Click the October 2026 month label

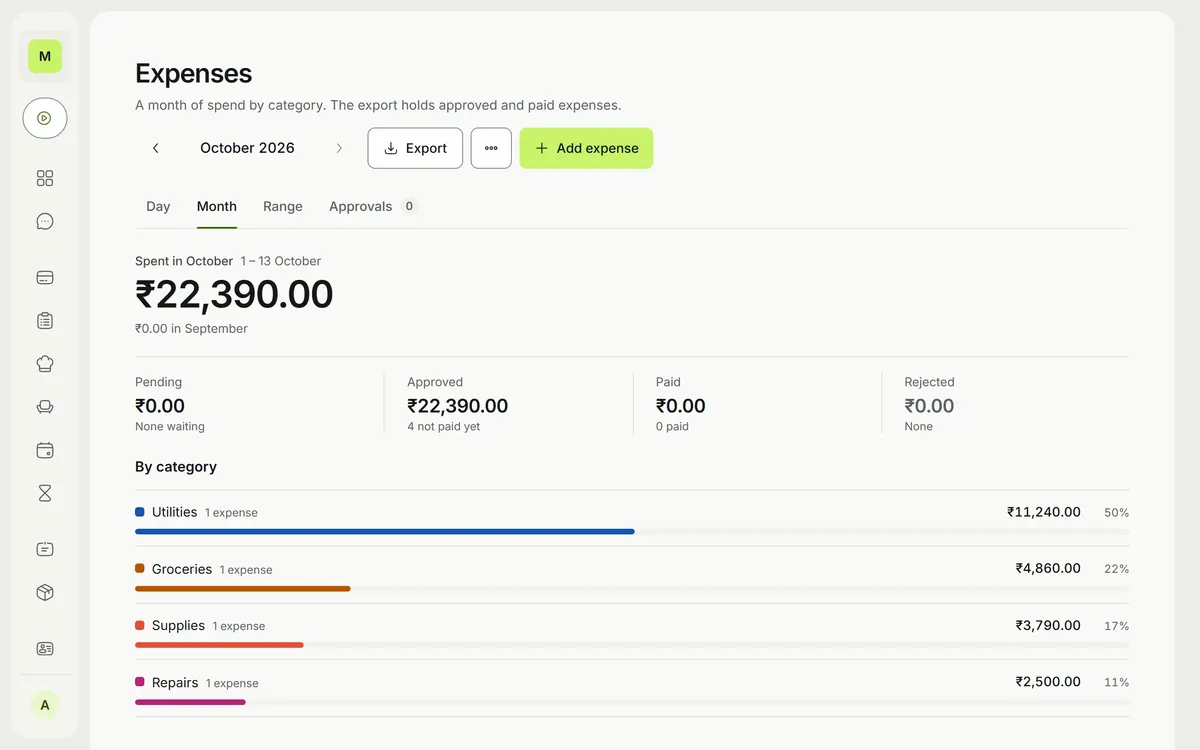(x=247, y=148)
